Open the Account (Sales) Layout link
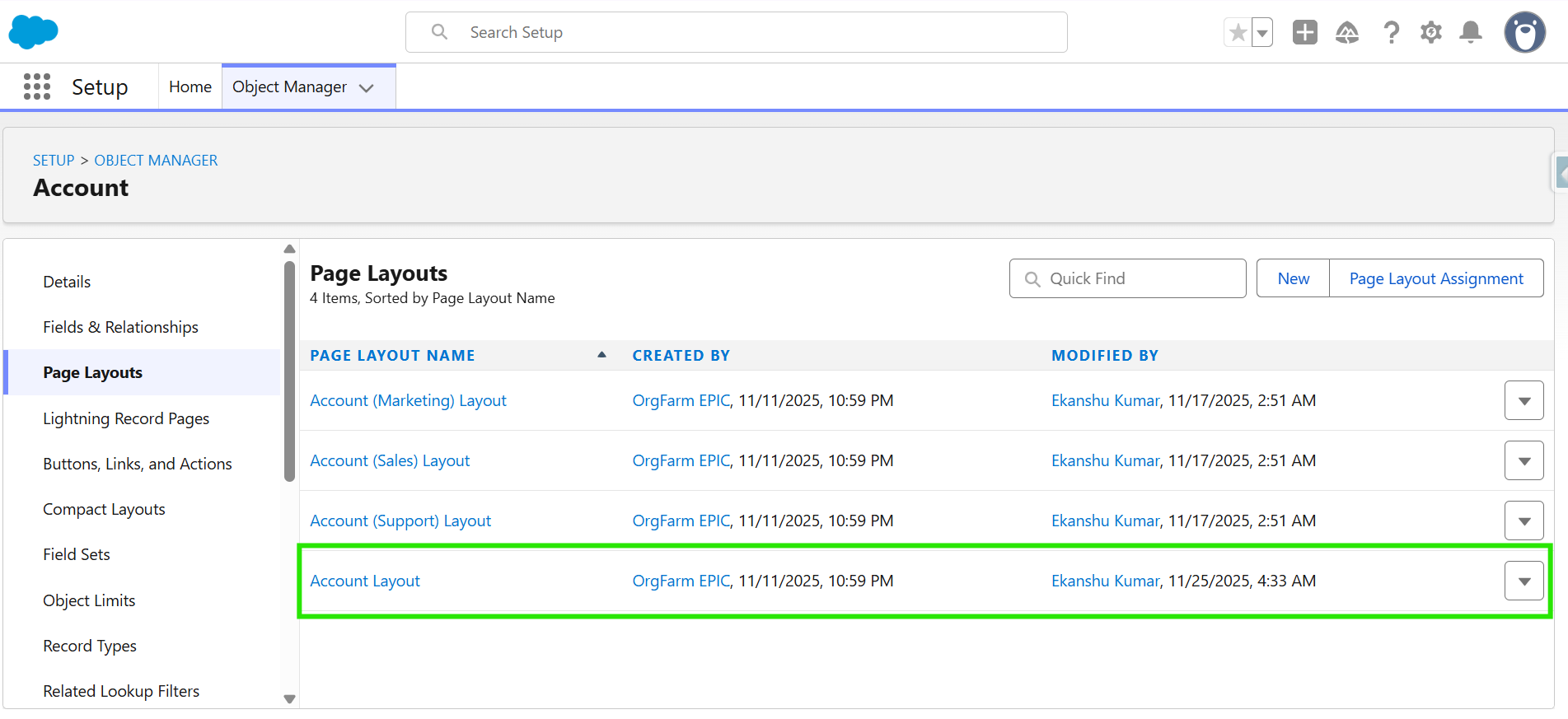The width and height of the screenshot is (1568, 719). click(x=390, y=460)
